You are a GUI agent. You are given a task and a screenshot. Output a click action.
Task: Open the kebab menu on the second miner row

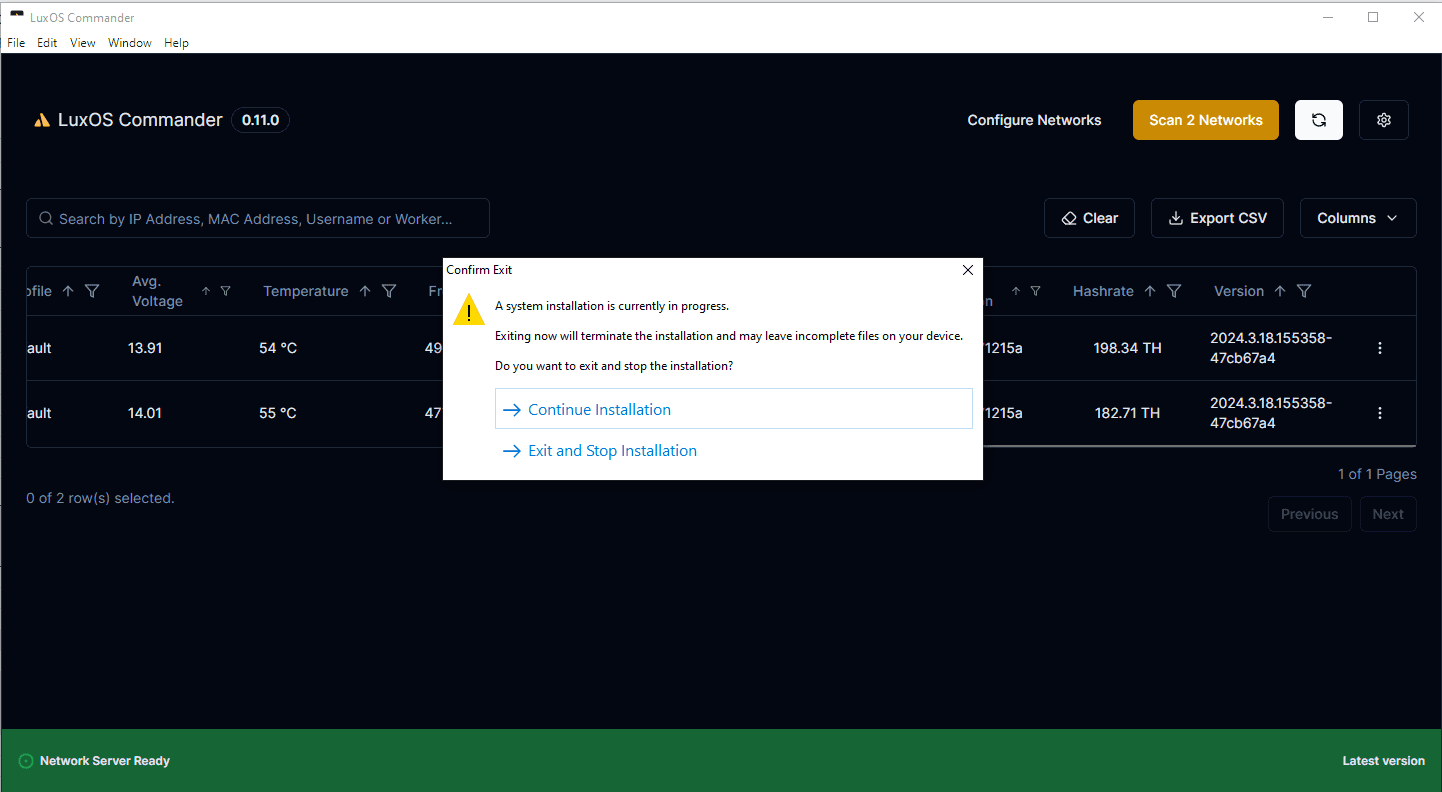1380,412
